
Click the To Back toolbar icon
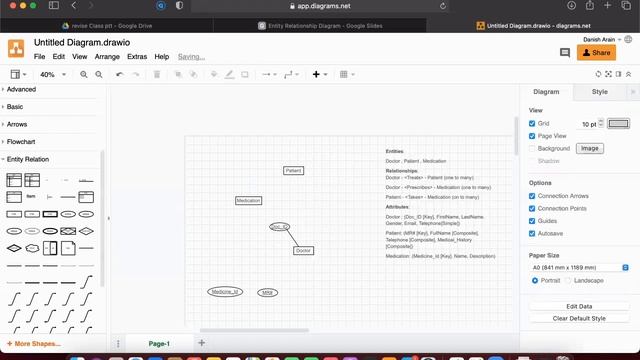(193, 74)
